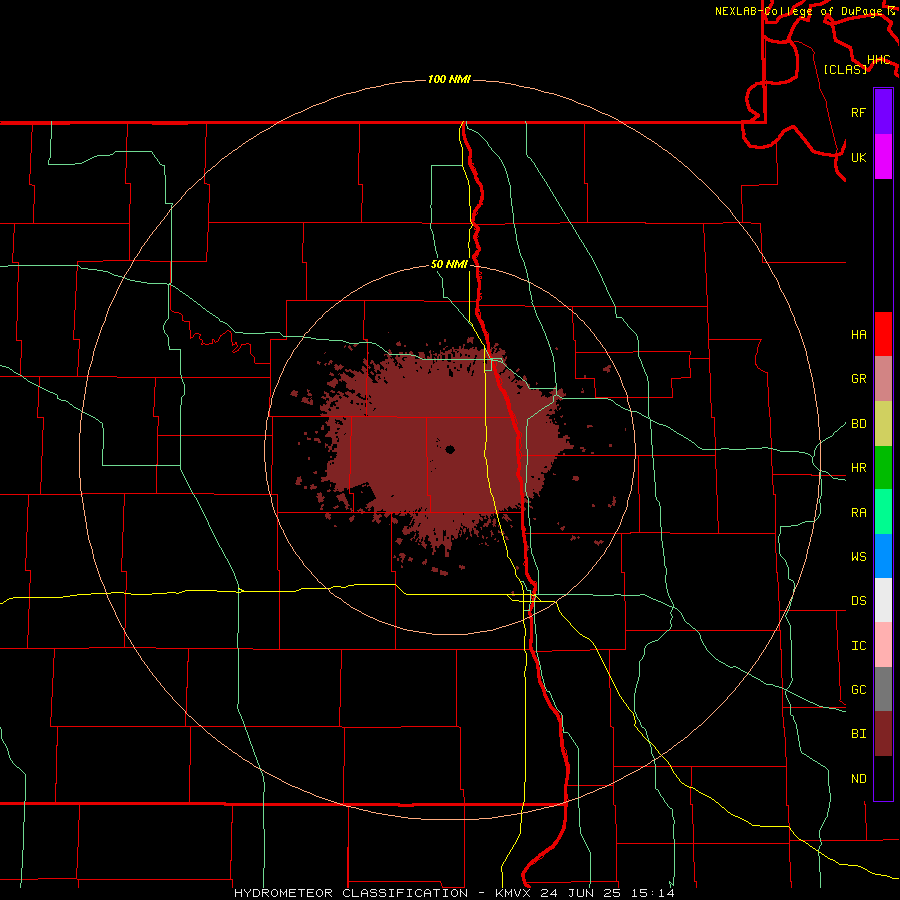The image size is (900, 900).
Task: Click the ND legend label
Action: click(858, 779)
